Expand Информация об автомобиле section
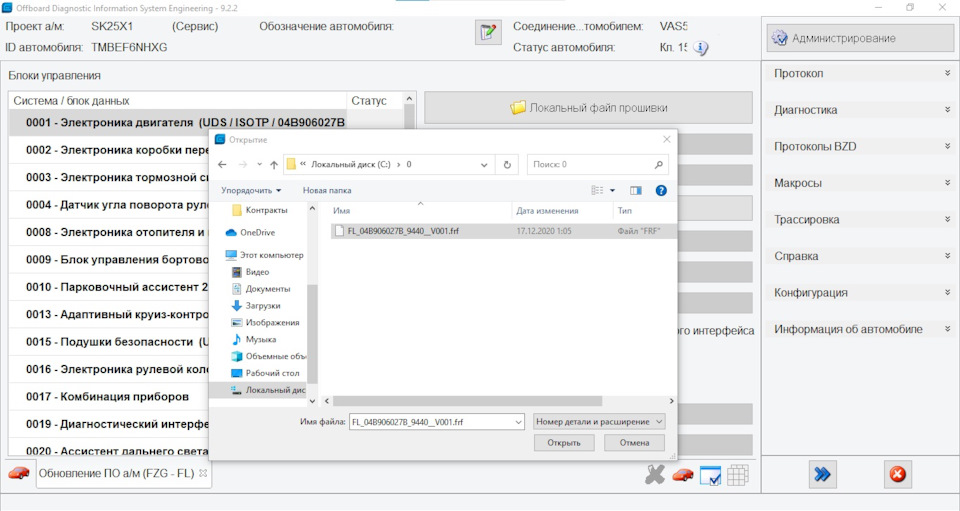The image size is (960, 511). (x=860, y=329)
